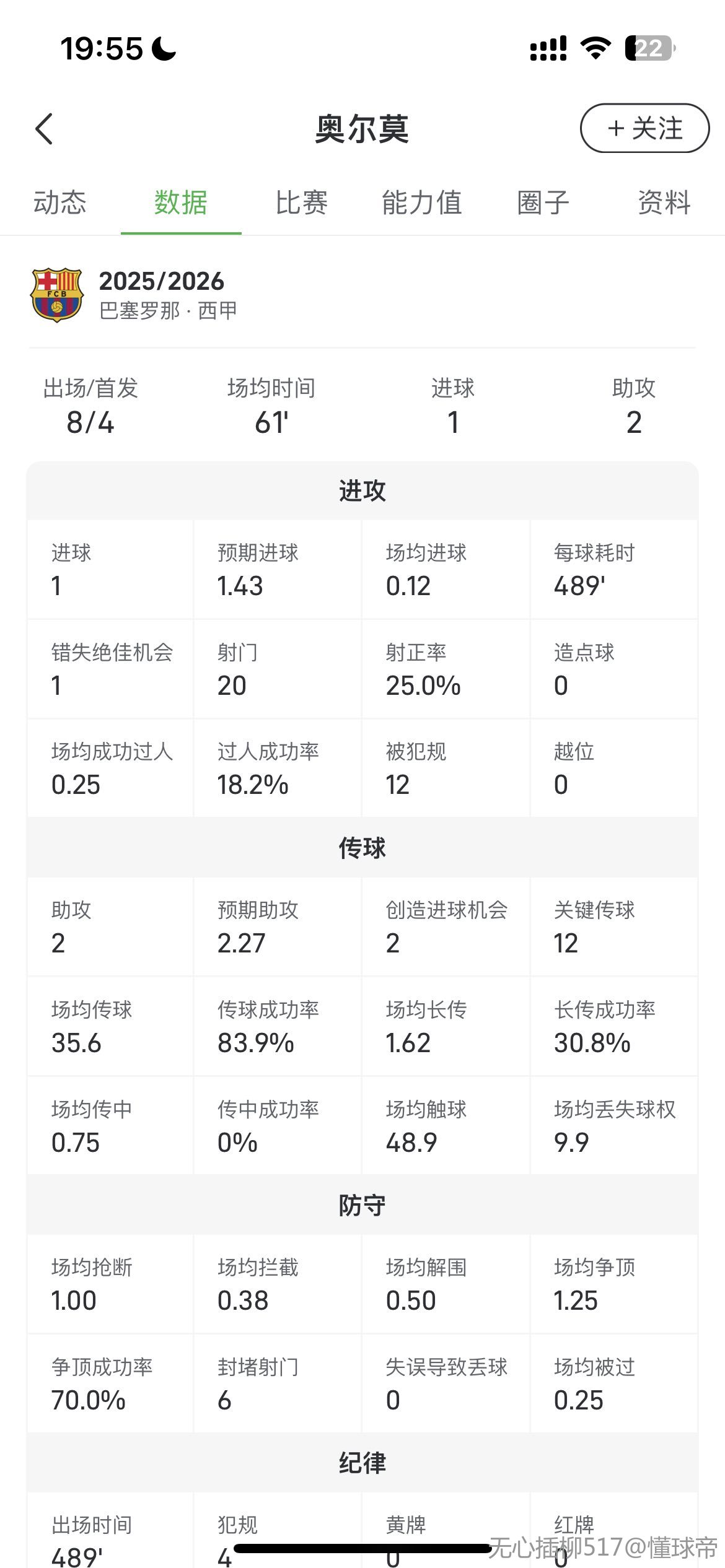The height and width of the screenshot is (1568, 725).
Task: Open the 能力值 tab
Action: [422, 203]
